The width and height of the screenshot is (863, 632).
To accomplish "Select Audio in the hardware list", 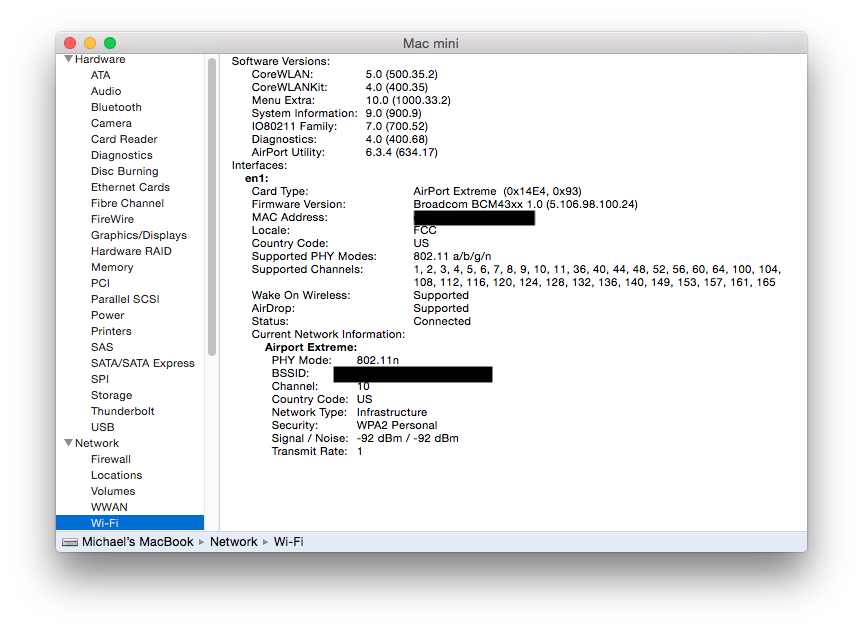I will (x=106, y=91).
